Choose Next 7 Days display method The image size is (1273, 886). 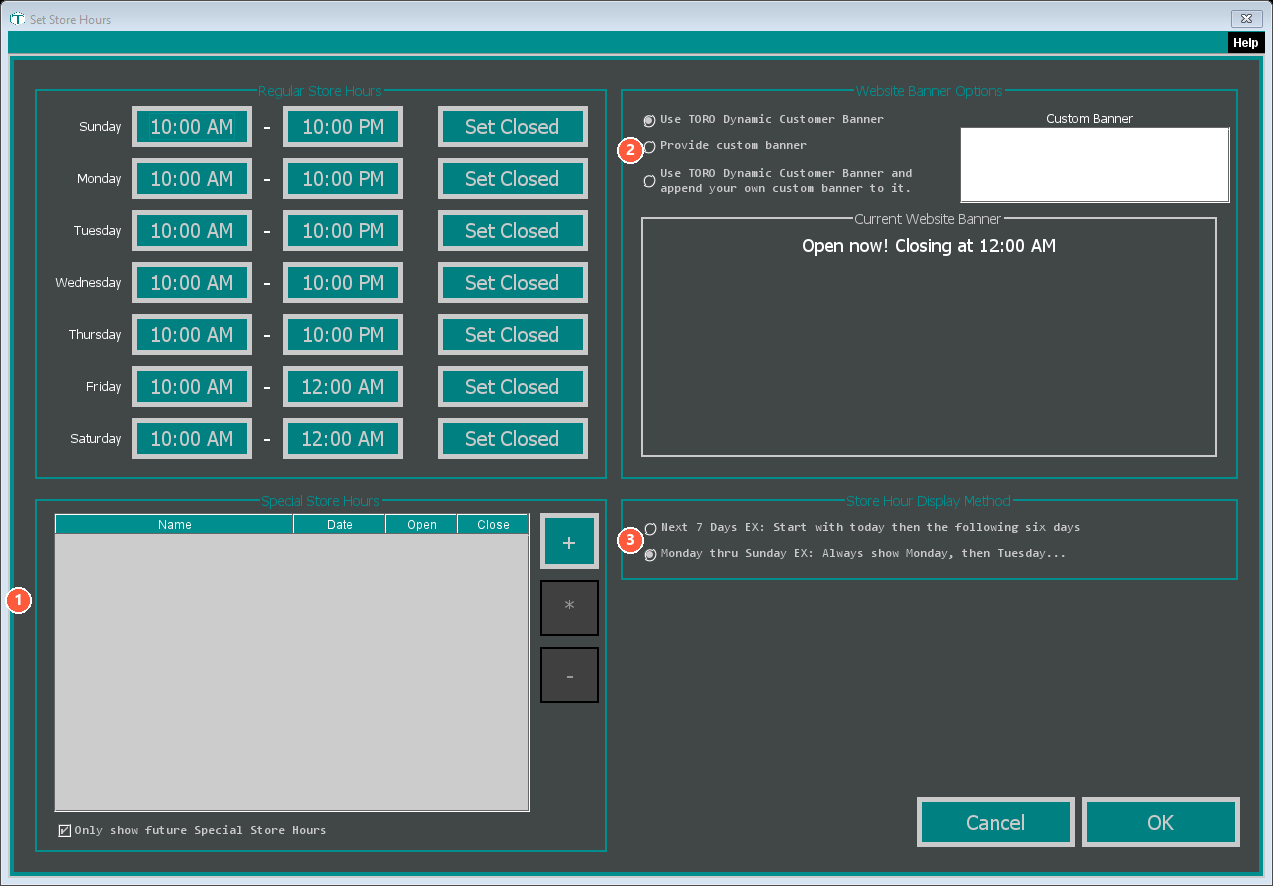coord(651,528)
